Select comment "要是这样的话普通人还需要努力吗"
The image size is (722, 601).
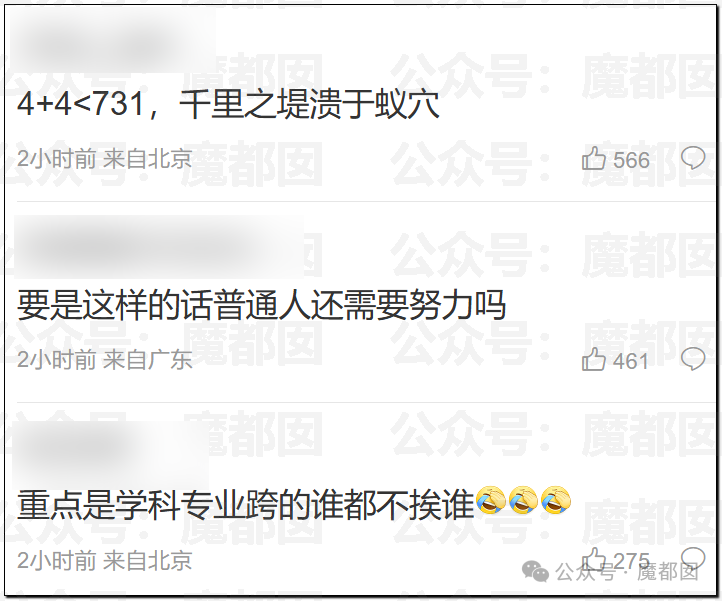(x=262, y=305)
